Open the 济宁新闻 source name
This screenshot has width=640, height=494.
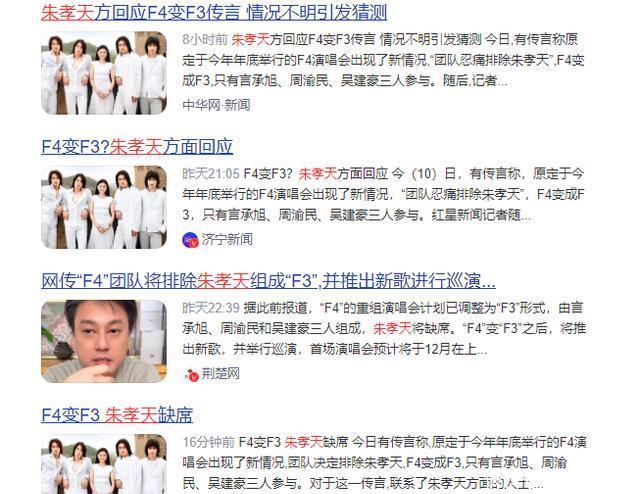[x=227, y=240]
